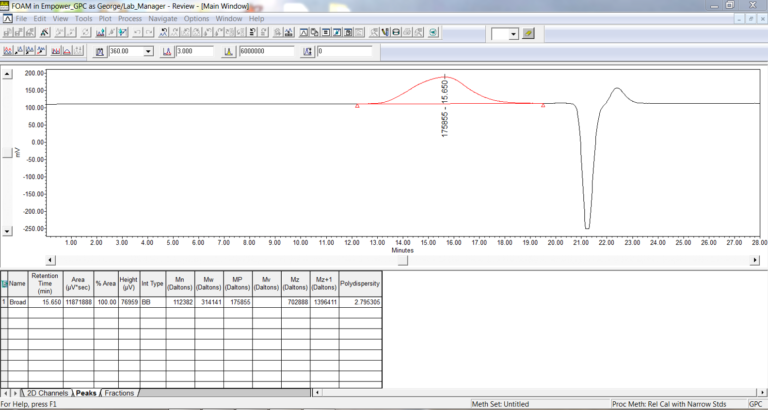Click the Polydispersity column header

(x=360, y=284)
